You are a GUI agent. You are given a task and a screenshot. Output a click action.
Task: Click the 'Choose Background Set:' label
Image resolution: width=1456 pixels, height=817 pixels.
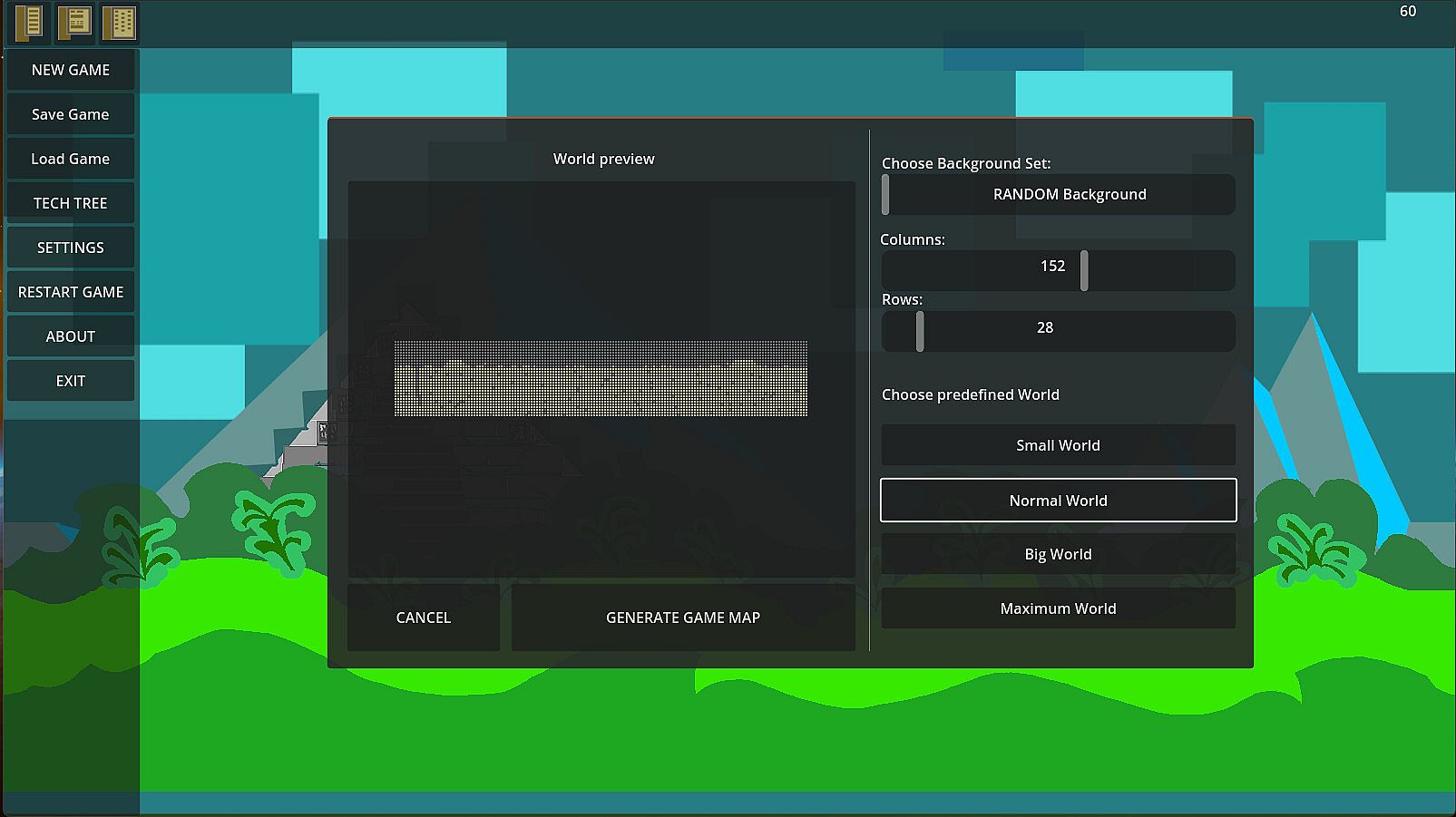click(966, 163)
